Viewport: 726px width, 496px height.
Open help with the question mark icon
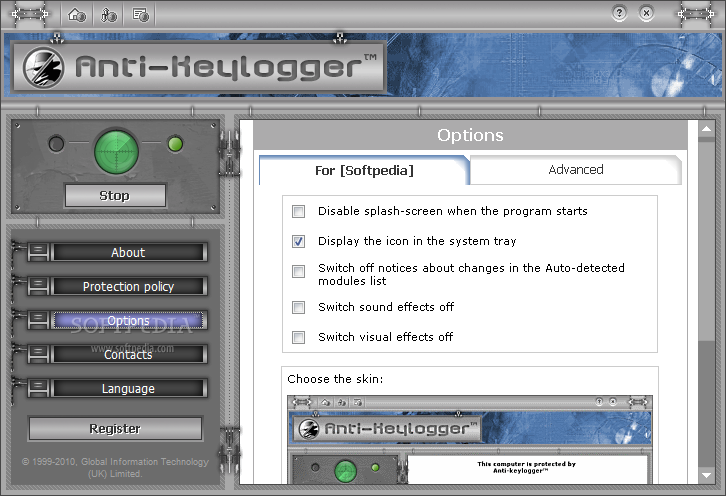[x=619, y=13]
